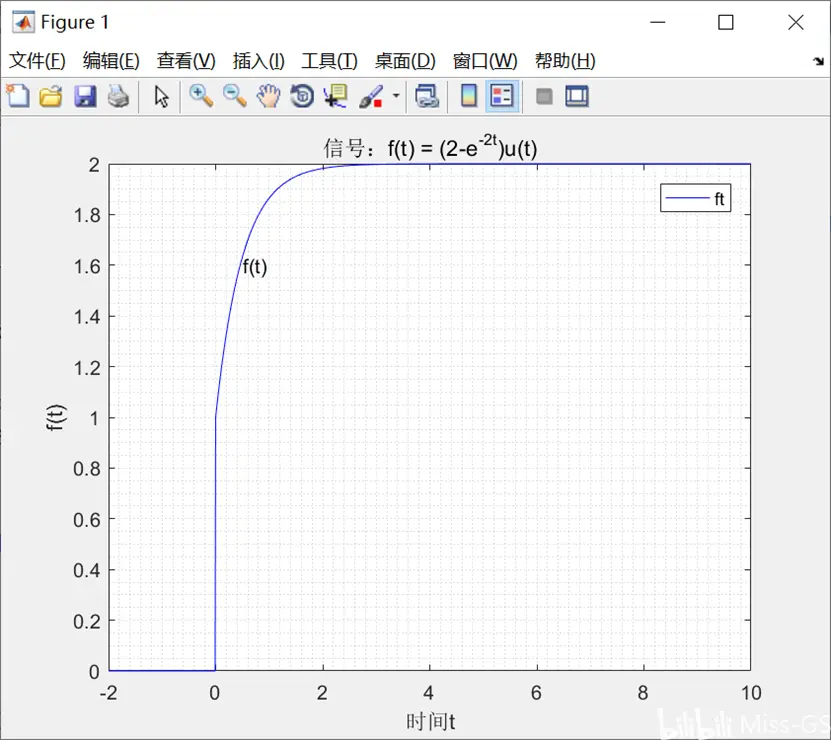Open a file with the folder icon
This screenshot has height=740, width=831.
[x=51, y=96]
